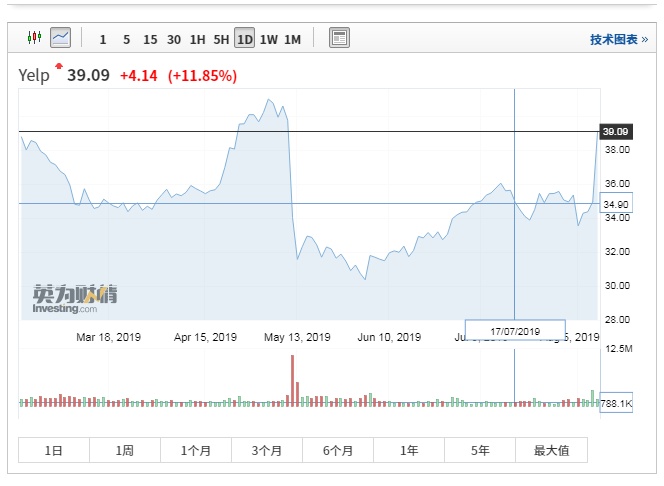Switch to the 1W weekly interval
The height and width of the screenshot is (486, 664).
click(x=269, y=39)
